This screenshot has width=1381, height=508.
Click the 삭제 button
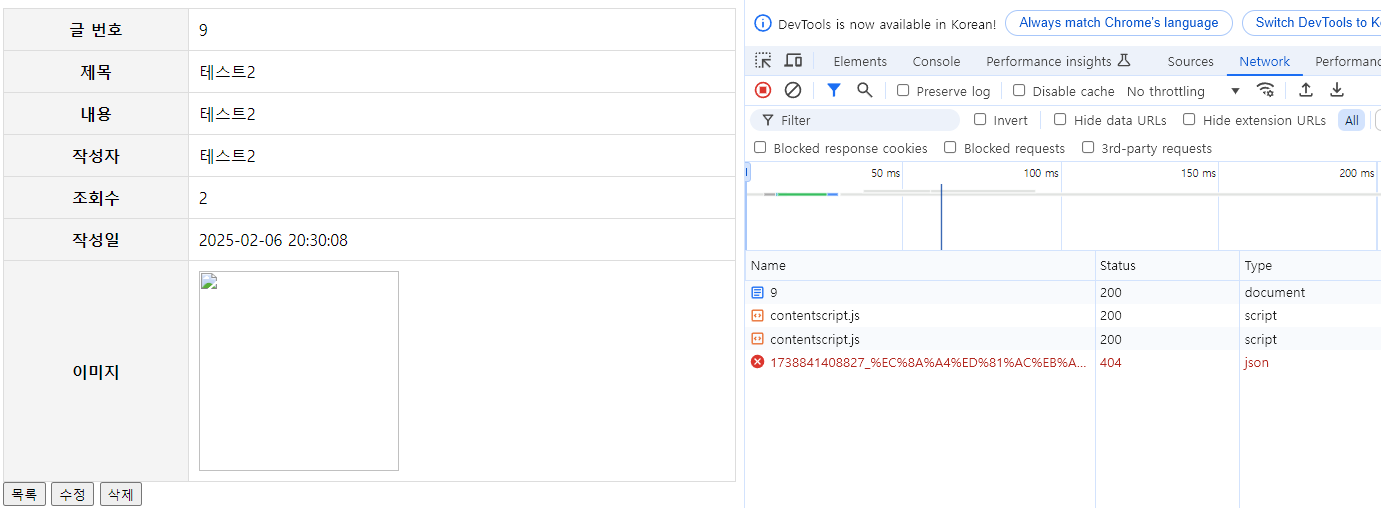[x=121, y=494]
